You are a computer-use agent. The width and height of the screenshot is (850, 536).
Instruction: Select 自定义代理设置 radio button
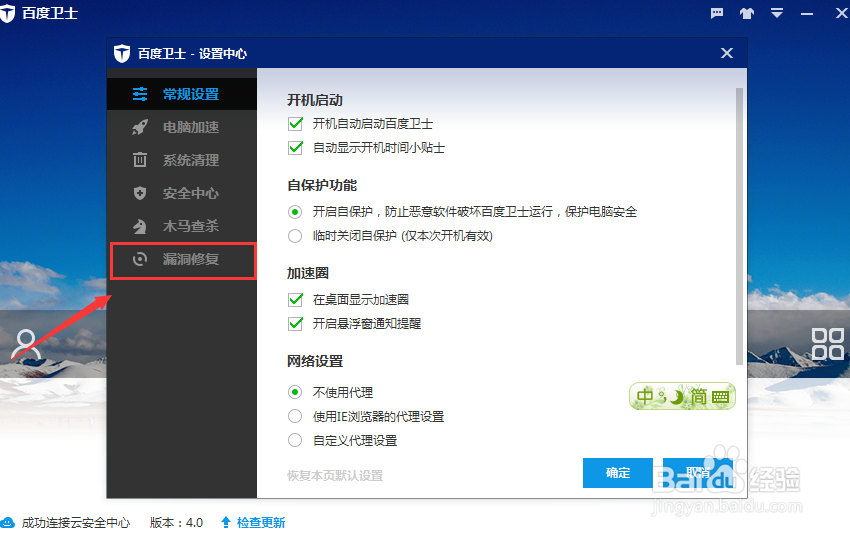point(295,440)
